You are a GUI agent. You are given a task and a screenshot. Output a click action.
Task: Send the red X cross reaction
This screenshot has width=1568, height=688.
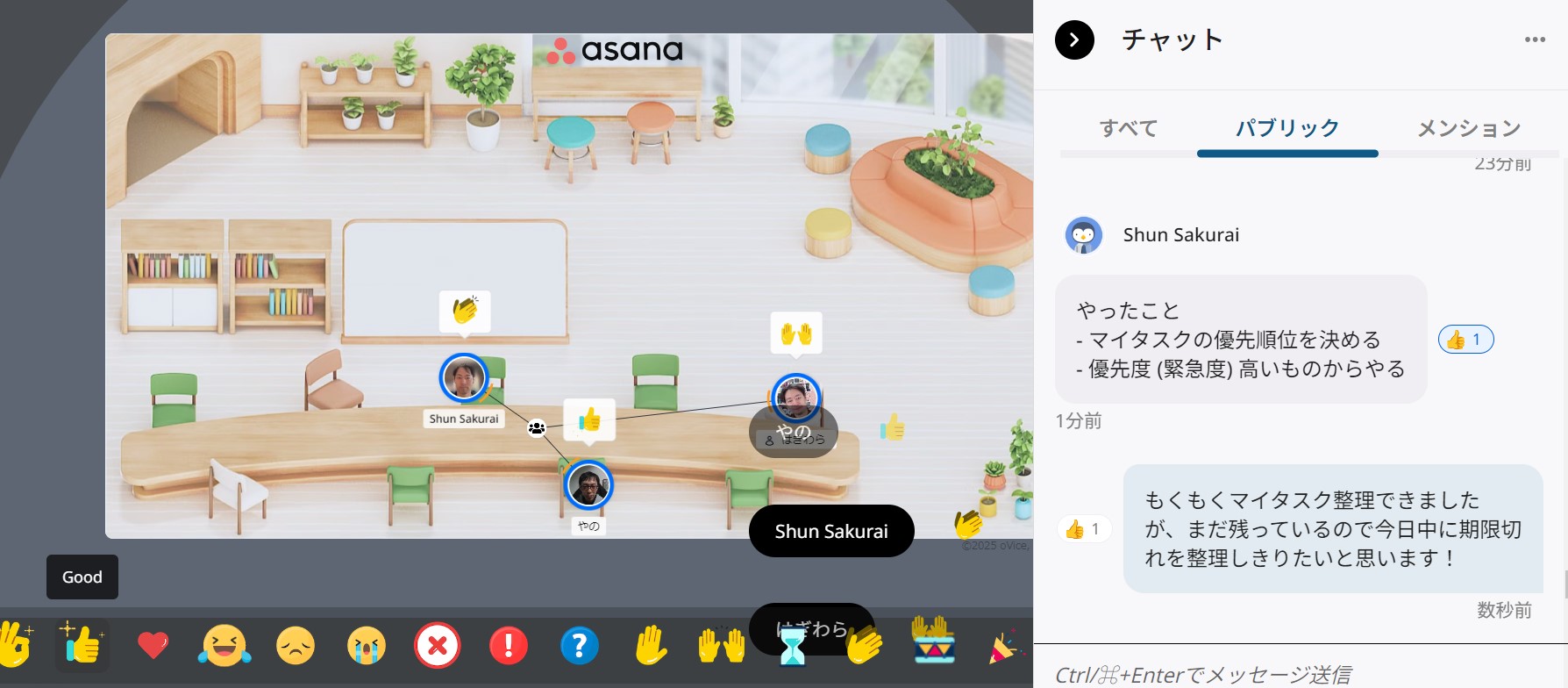(x=438, y=646)
